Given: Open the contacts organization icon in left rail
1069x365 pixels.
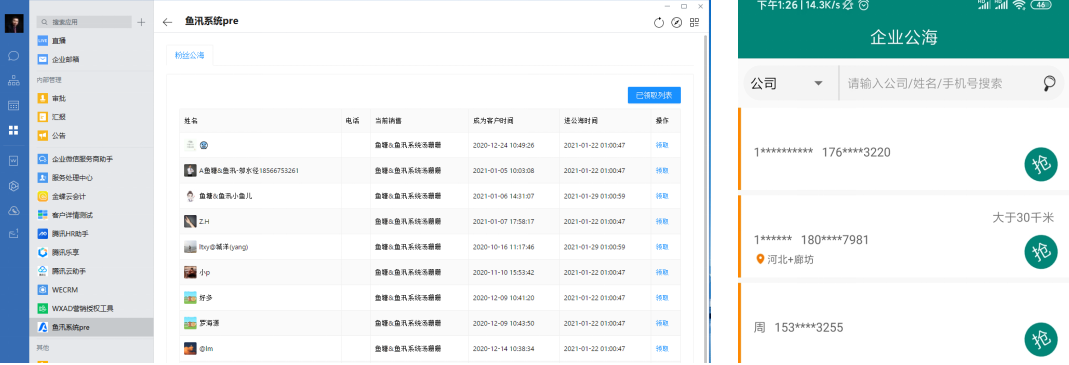Looking at the screenshot, I should pos(14,81).
